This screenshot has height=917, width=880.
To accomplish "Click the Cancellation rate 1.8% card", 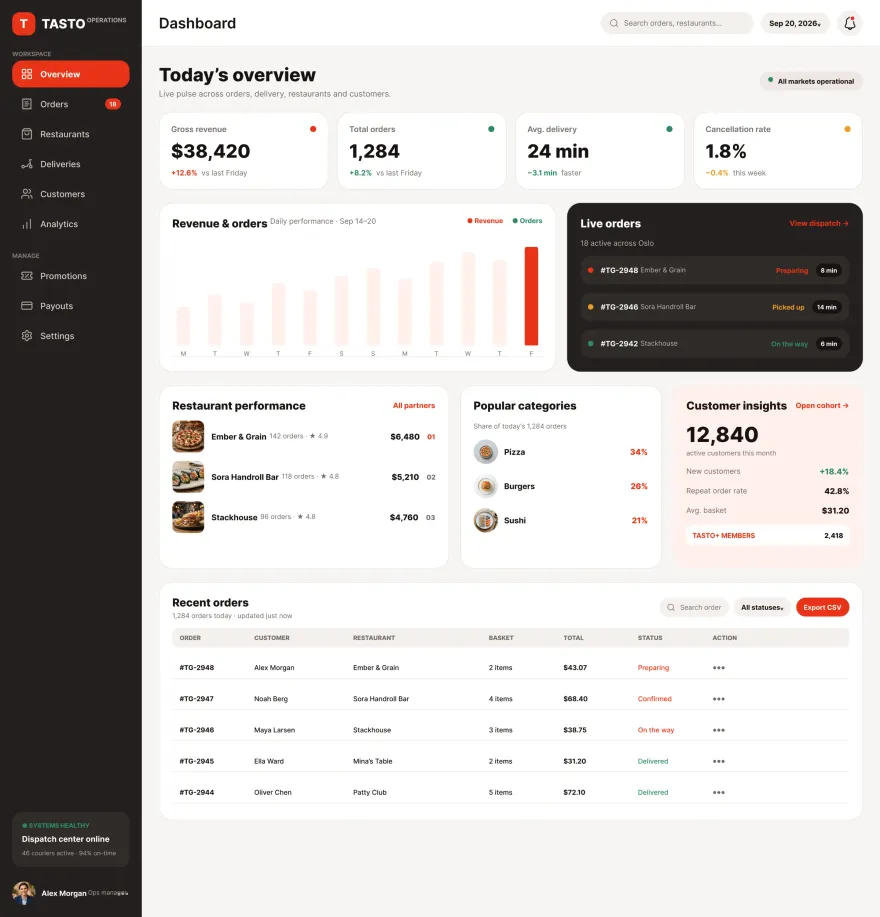I will 778,151.
